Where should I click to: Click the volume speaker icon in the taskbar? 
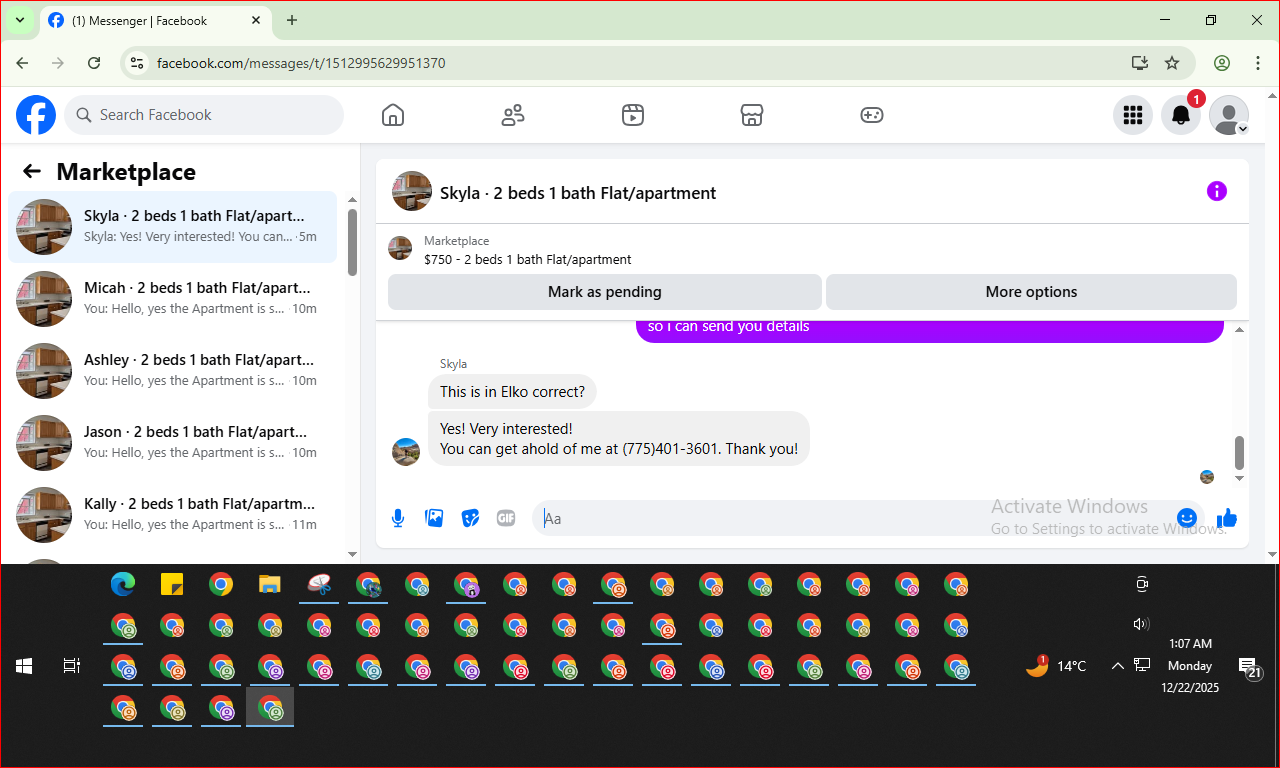pos(1141,624)
